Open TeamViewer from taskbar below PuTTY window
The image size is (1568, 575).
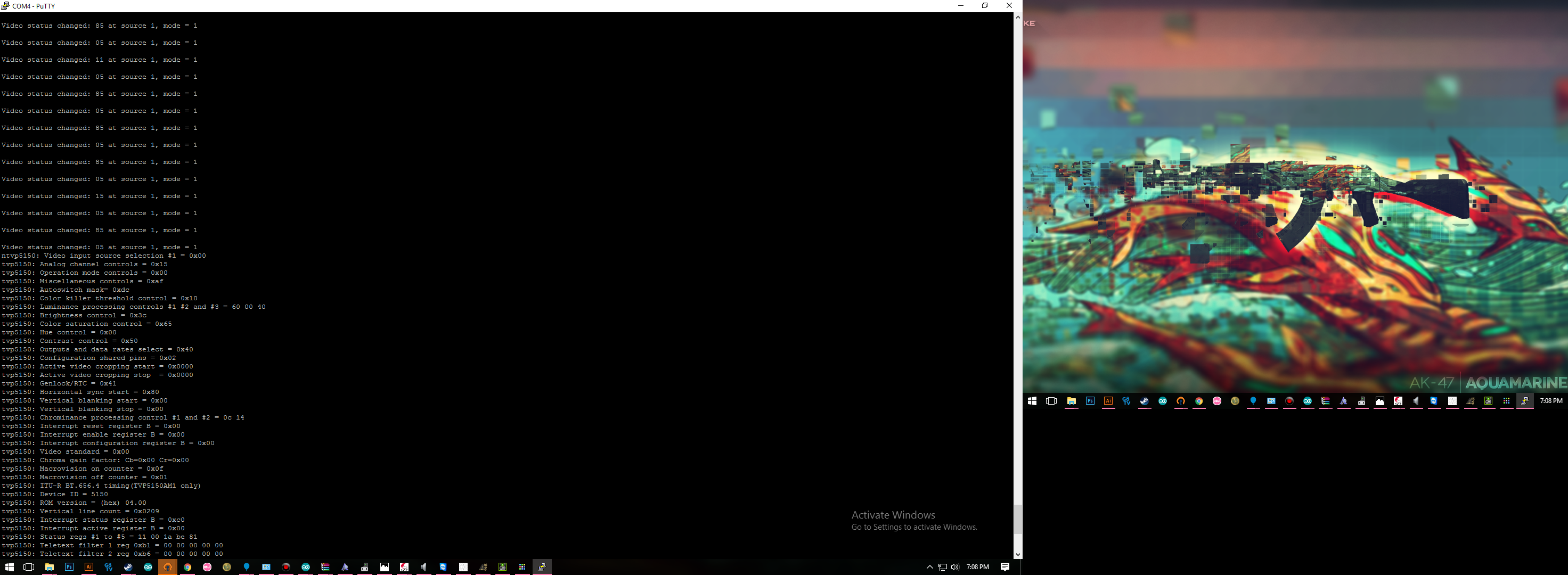tap(443, 567)
